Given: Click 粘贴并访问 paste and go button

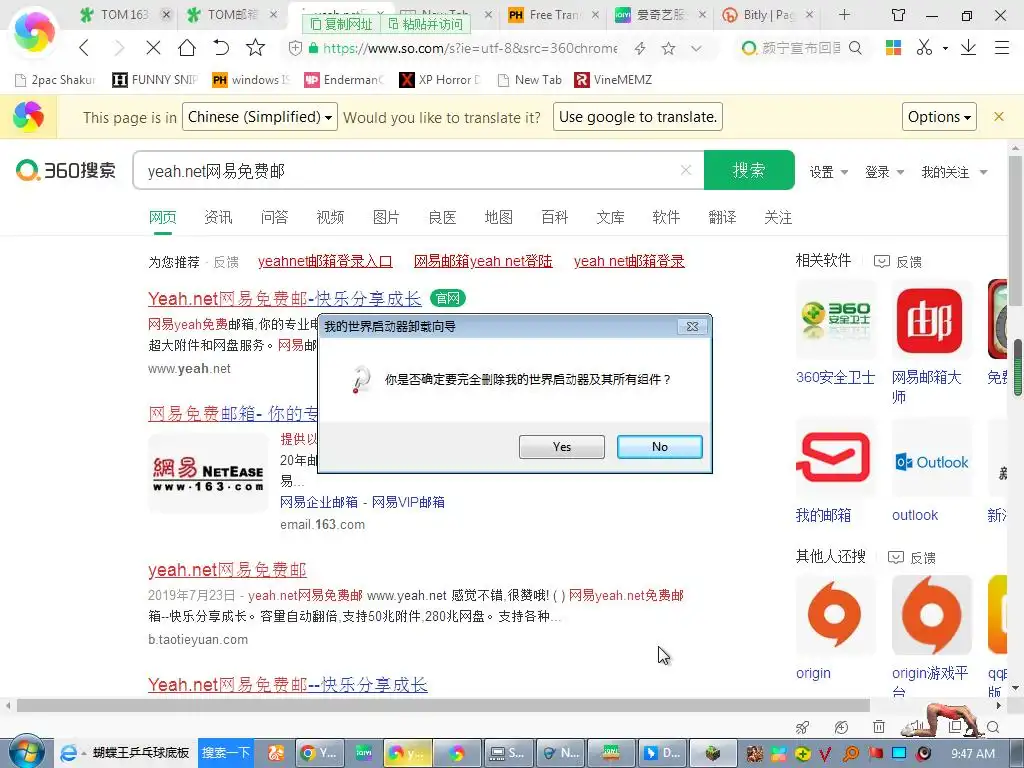Looking at the screenshot, I should (425, 24).
